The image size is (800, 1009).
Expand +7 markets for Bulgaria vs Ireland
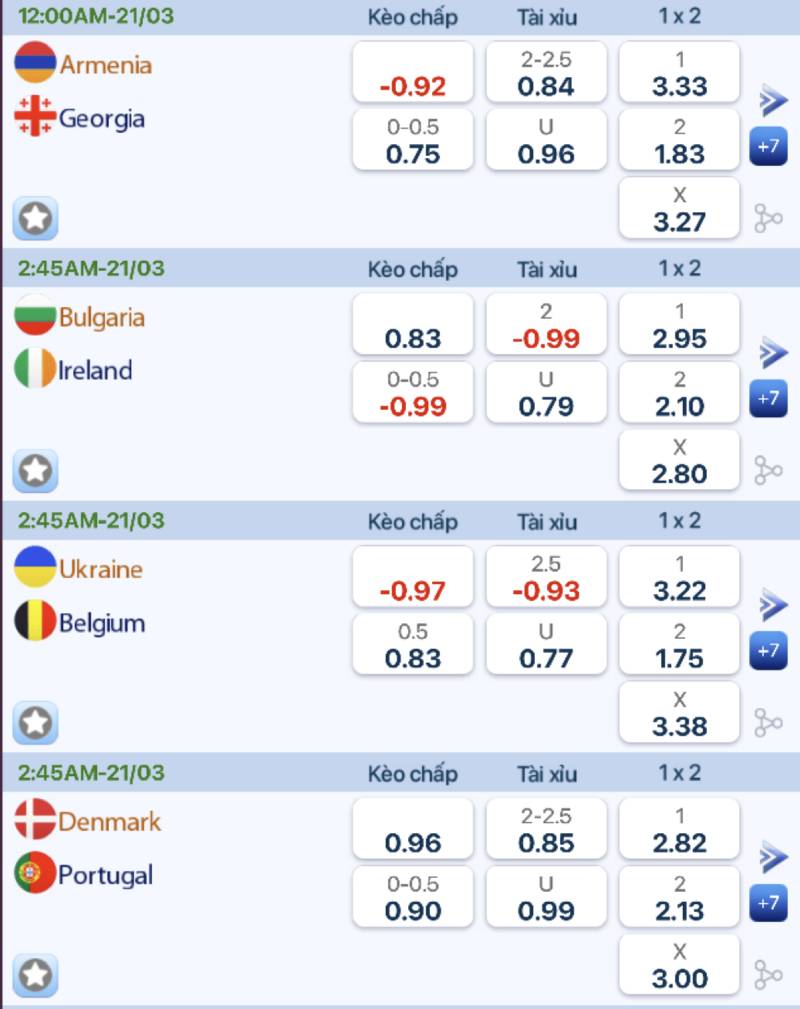pos(768,398)
